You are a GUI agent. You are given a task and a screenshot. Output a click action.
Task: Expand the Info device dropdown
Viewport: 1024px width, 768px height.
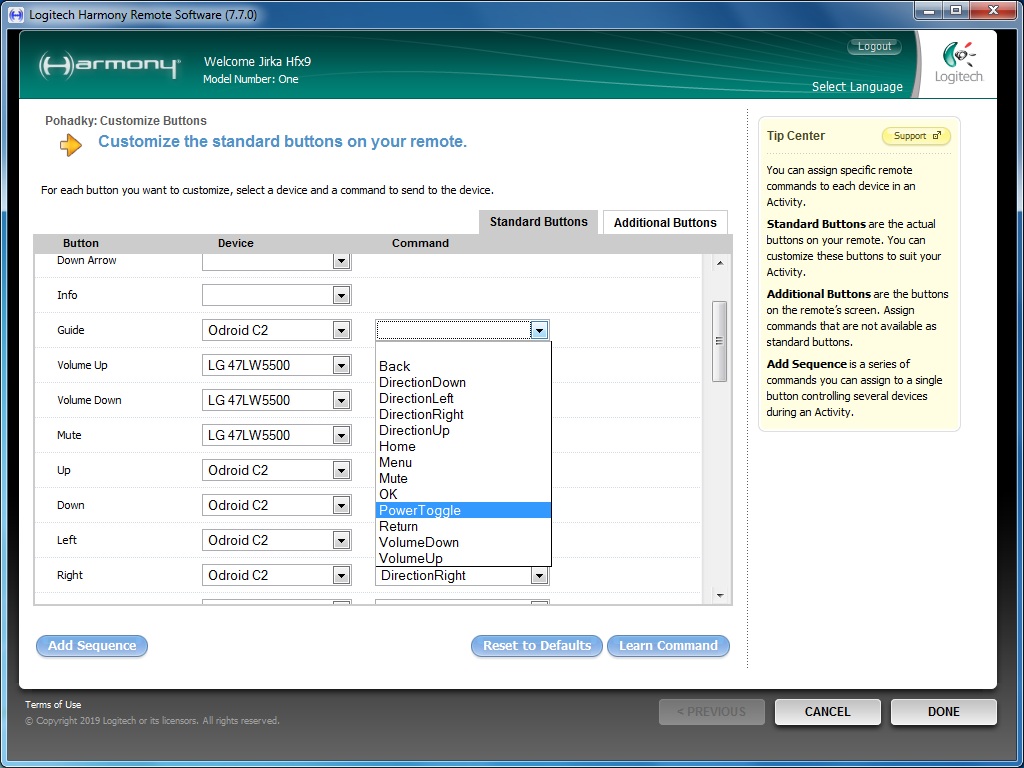pos(341,295)
